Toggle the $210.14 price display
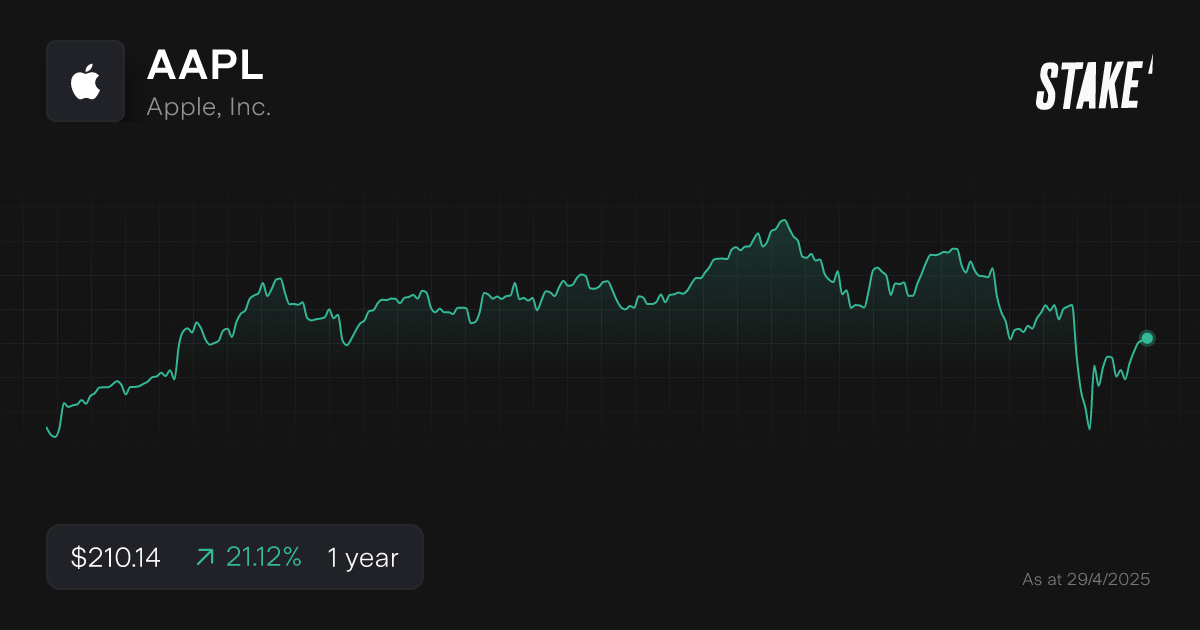This screenshot has height=630, width=1200. tap(116, 557)
